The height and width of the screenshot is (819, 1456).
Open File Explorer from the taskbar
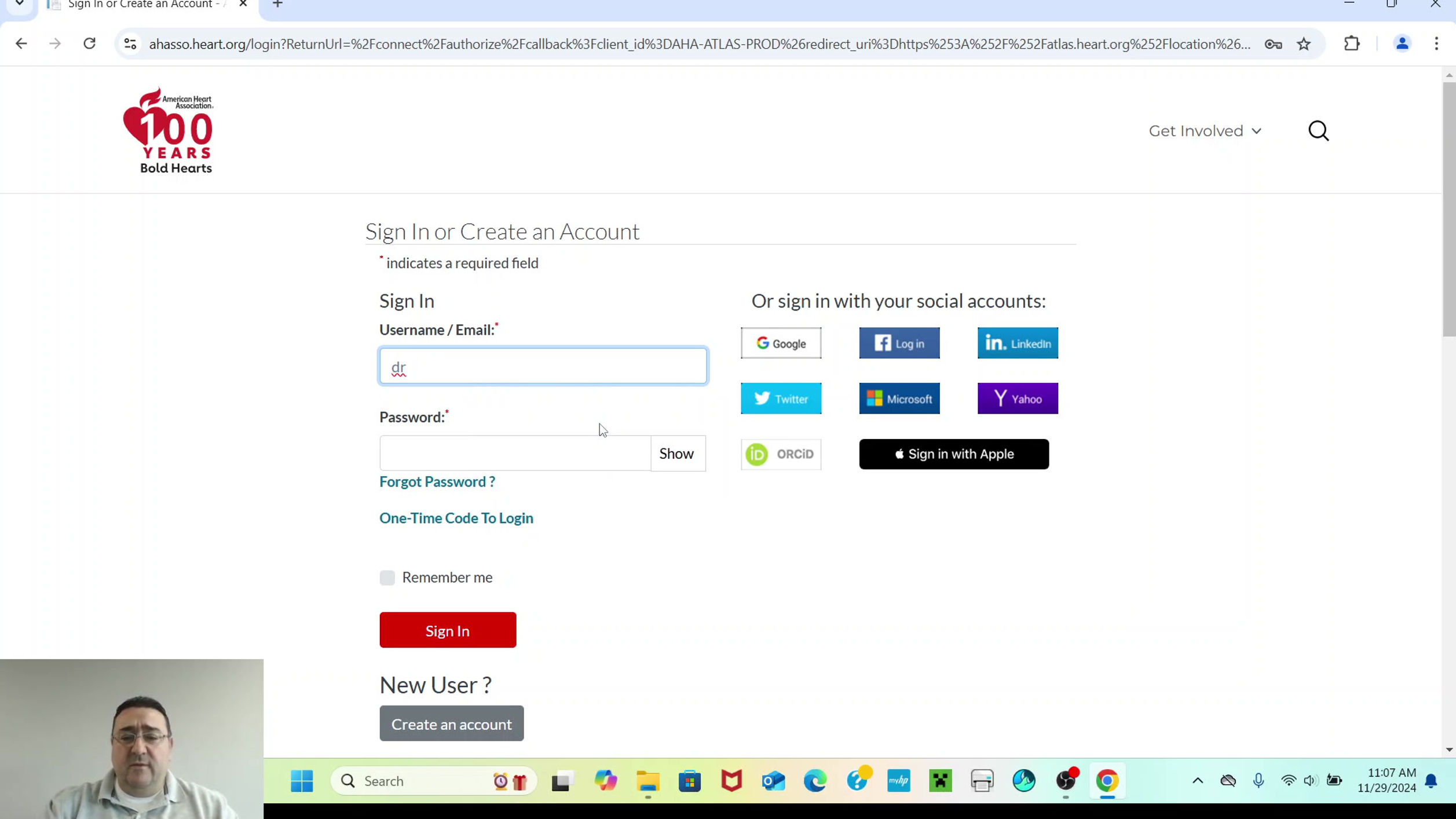647,781
